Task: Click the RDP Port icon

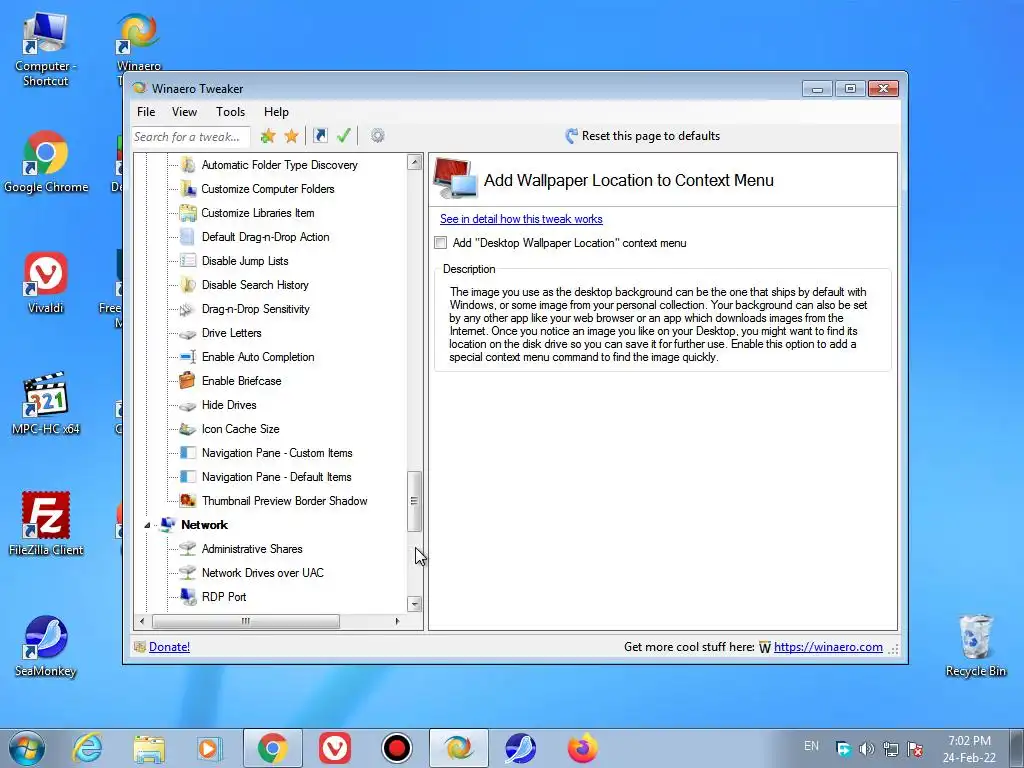Action: pyautogui.click(x=187, y=596)
